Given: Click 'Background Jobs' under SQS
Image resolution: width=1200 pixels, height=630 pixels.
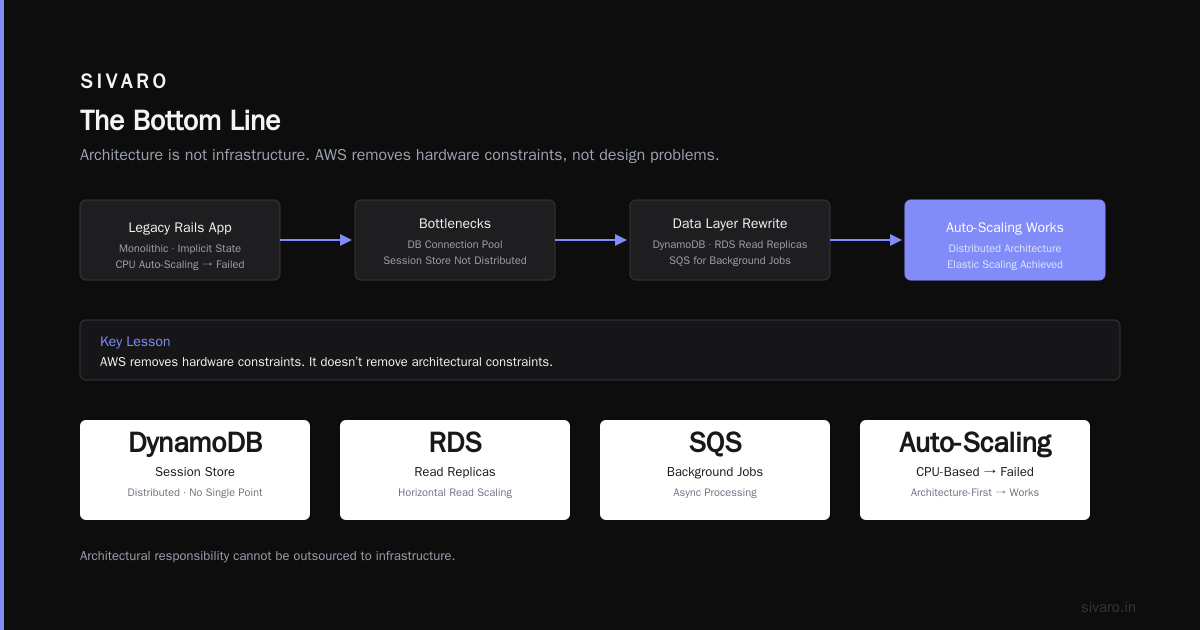Looking at the screenshot, I should [715, 472].
